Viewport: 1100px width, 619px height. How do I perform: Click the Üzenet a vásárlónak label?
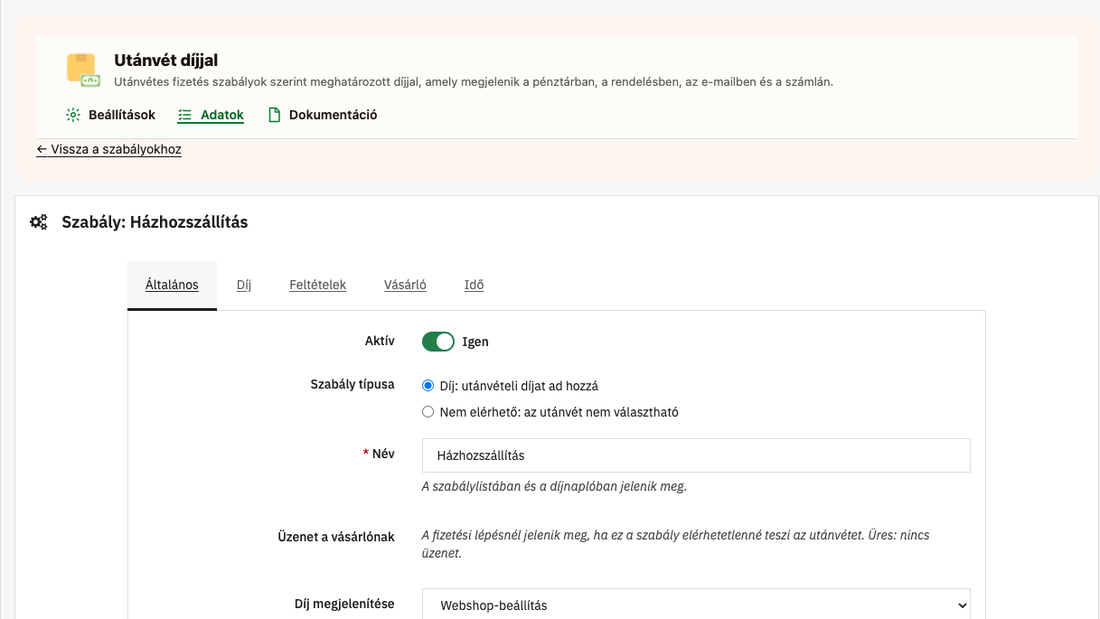(336, 537)
